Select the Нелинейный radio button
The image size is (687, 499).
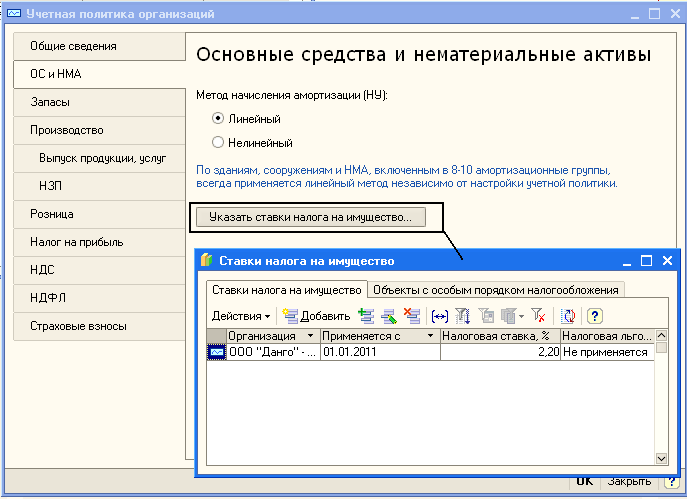click(x=218, y=143)
